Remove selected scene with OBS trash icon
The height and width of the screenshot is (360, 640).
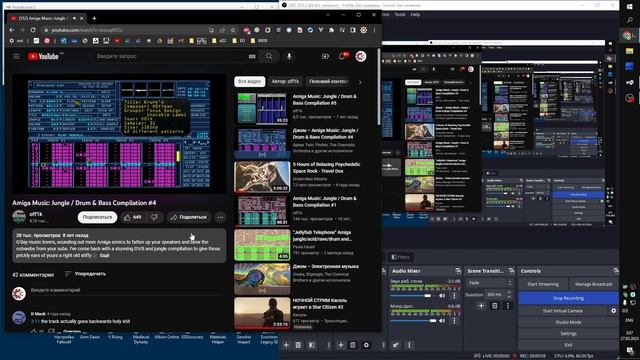coord(298,345)
